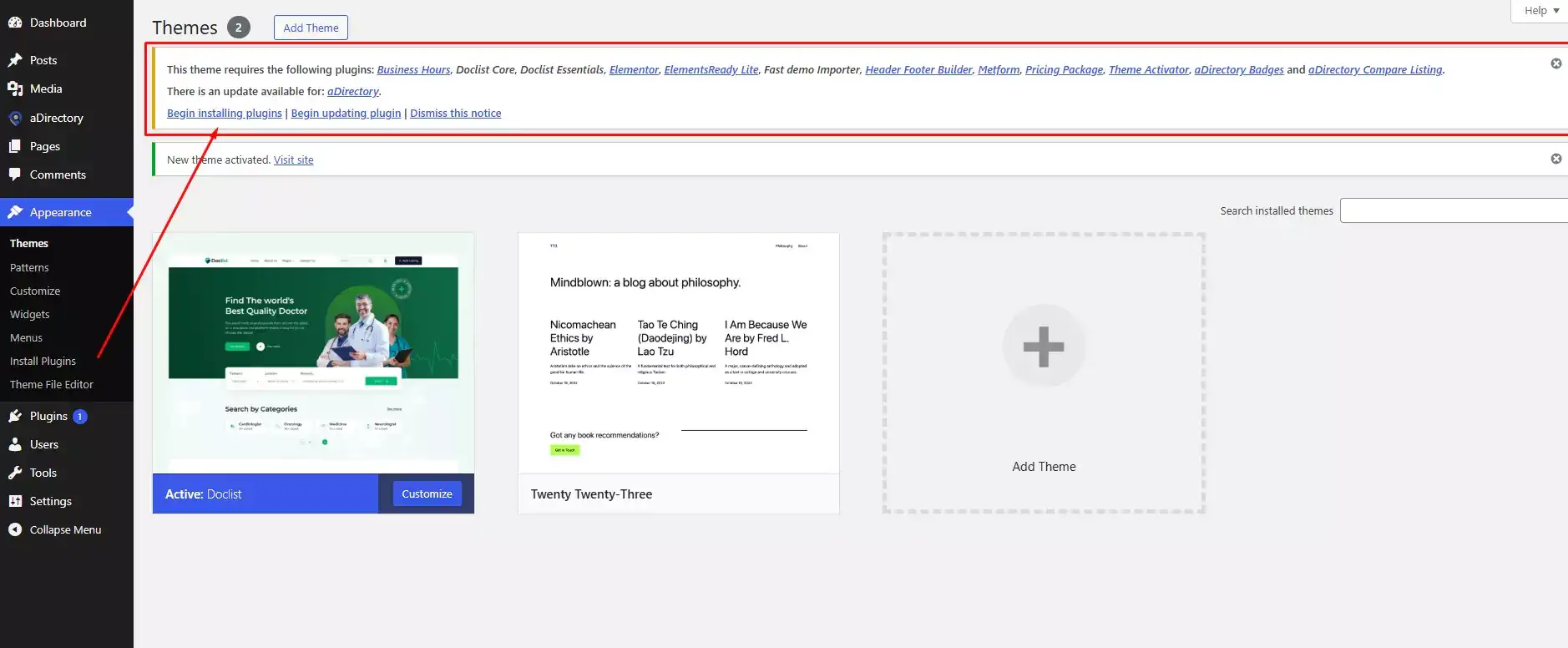The width and height of the screenshot is (1568, 648).
Task: Open the Metform plugin link
Action: [x=999, y=69]
